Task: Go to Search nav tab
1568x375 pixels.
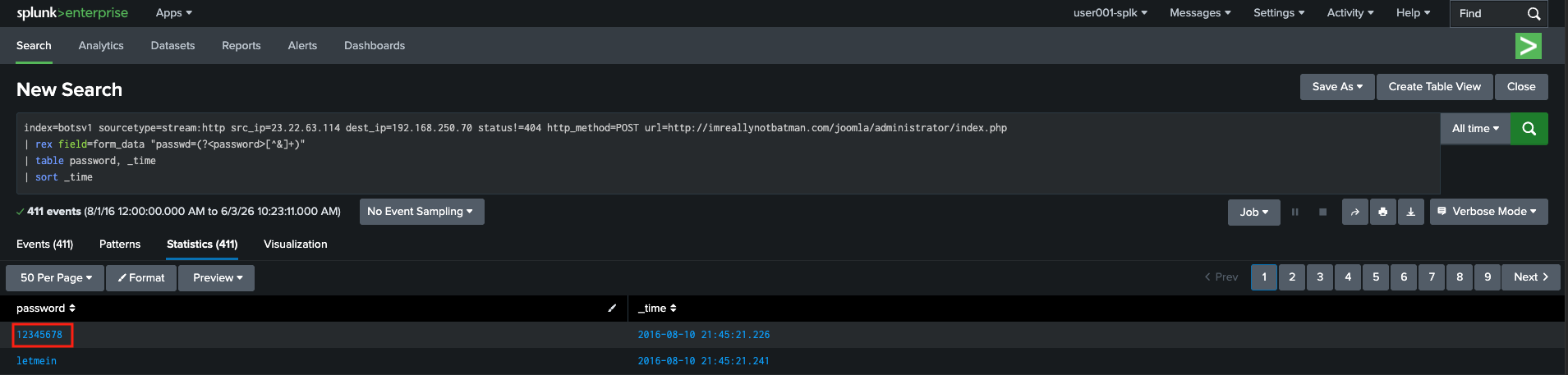Action: [34, 46]
